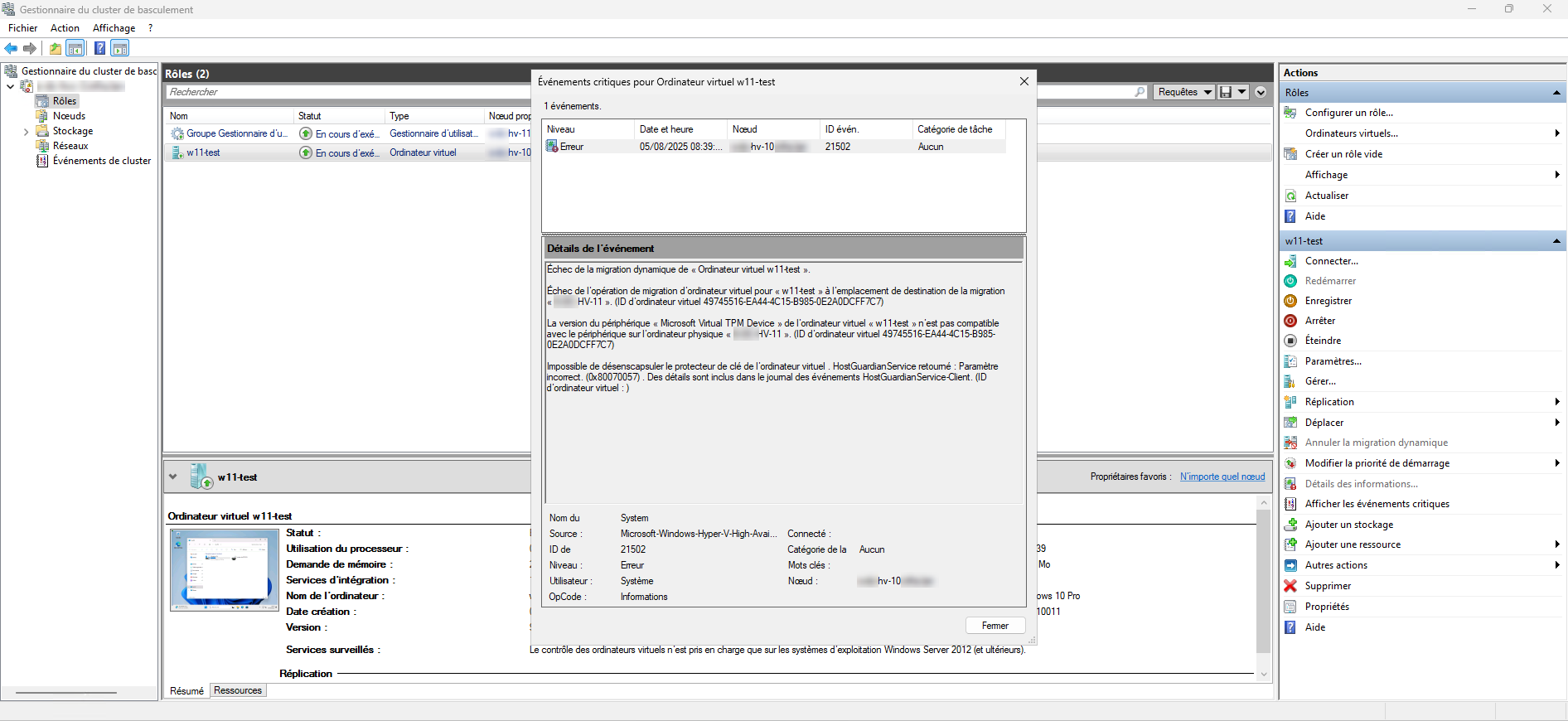Open the save query dropdown arrow
The width and height of the screenshot is (1568, 721).
(x=1241, y=92)
